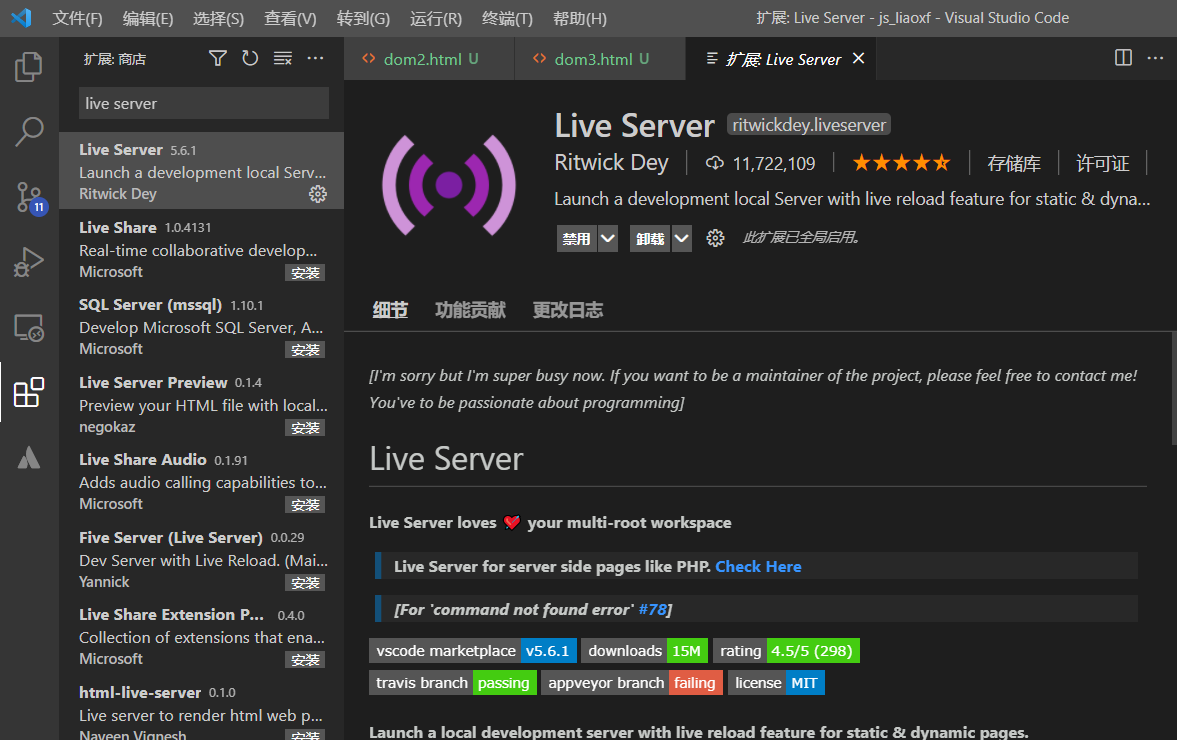Expand the 禁用 (Disable) dropdown arrow
This screenshot has height=740, width=1177.
click(607, 239)
